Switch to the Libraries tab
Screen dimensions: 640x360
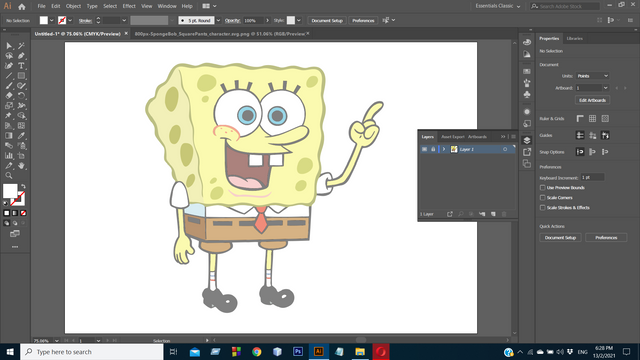pyautogui.click(x=575, y=38)
